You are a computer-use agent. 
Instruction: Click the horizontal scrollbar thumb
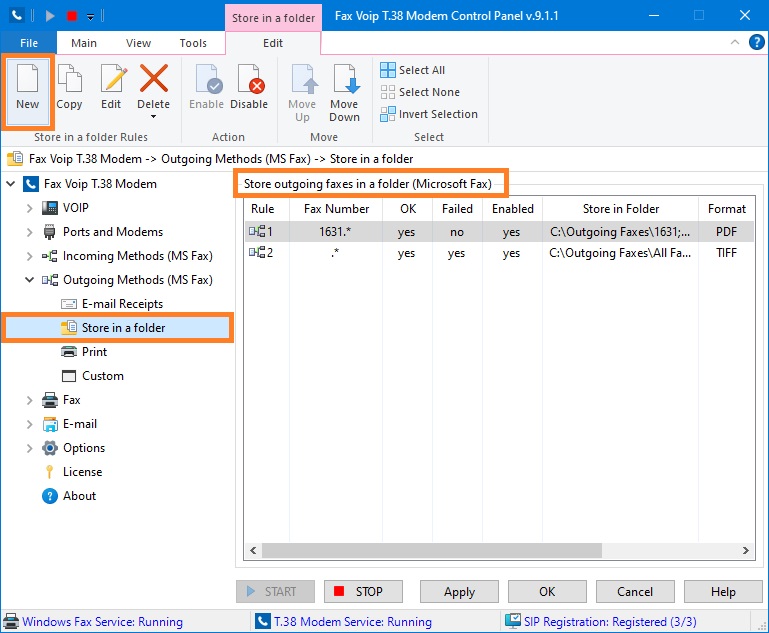(432, 551)
